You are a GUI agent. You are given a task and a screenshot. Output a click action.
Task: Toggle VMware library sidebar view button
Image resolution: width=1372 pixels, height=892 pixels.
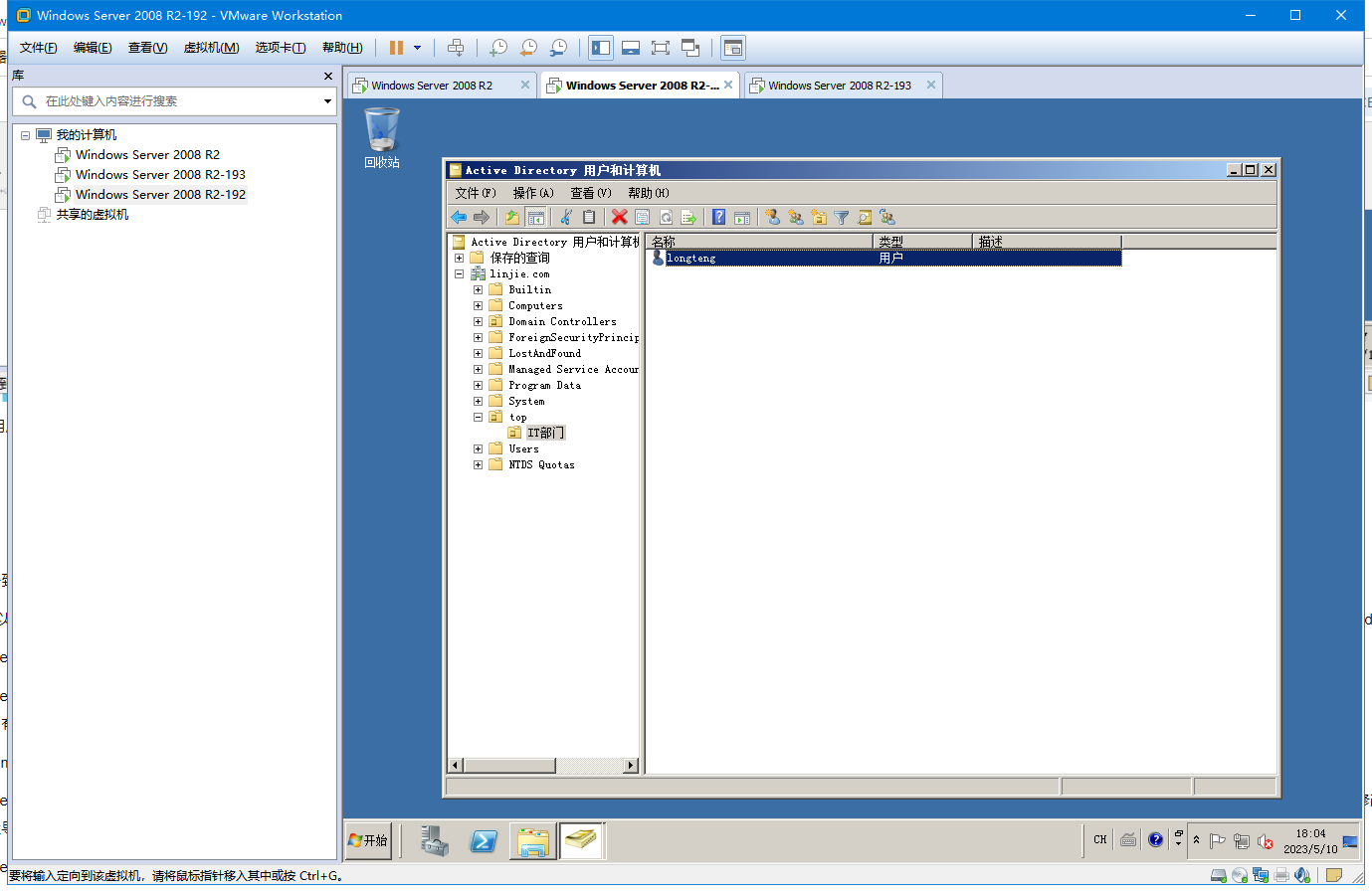coord(601,48)
